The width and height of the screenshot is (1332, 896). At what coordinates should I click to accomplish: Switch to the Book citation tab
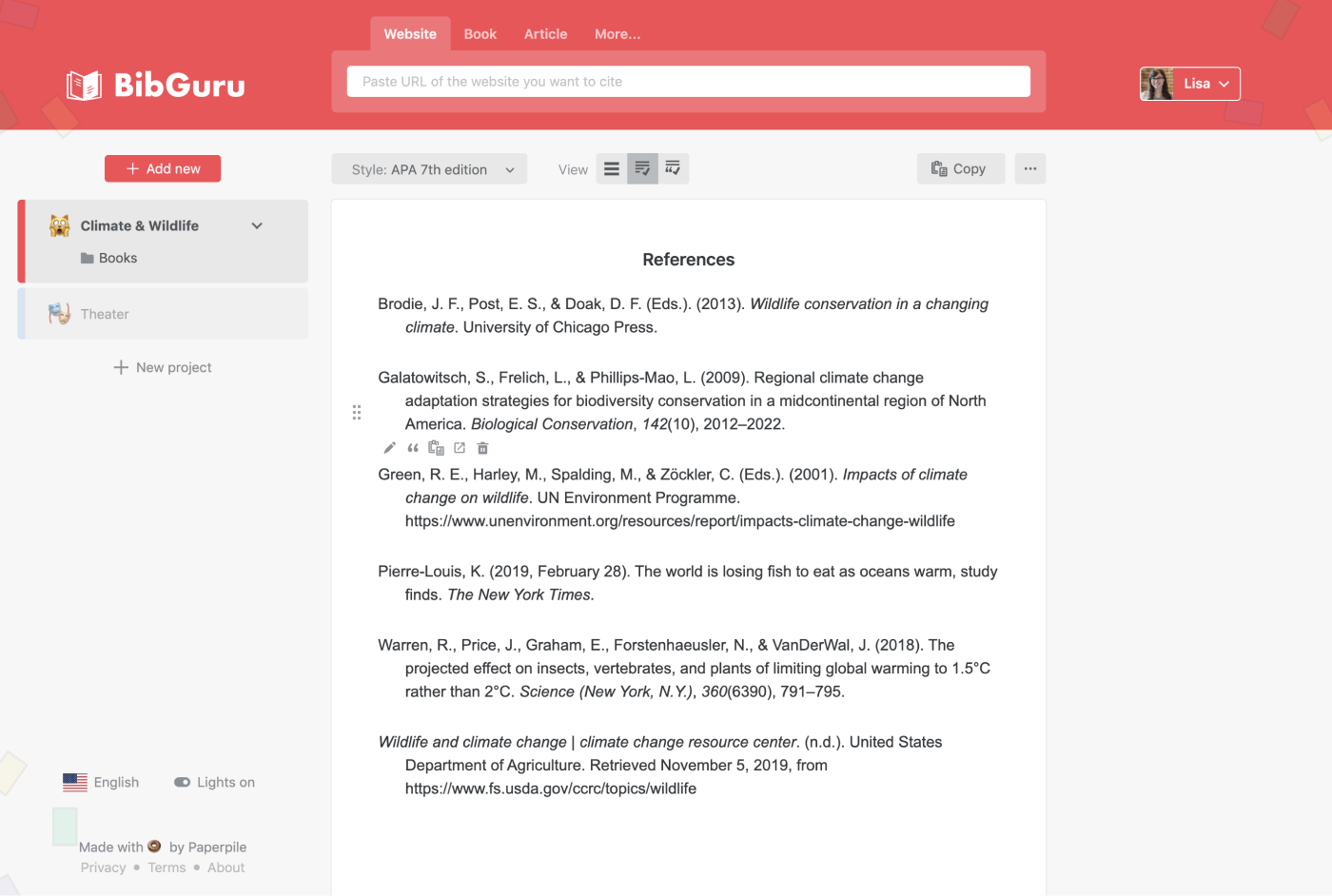(480, 33)
